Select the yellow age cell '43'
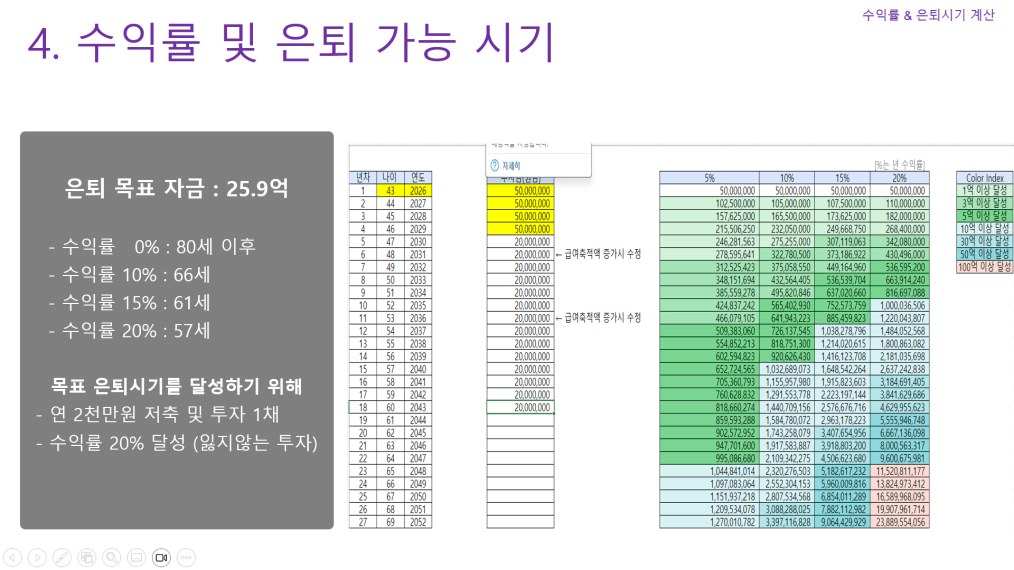Screen dimensions: 1014x570 pyautogui.click(x=390, y=191)
